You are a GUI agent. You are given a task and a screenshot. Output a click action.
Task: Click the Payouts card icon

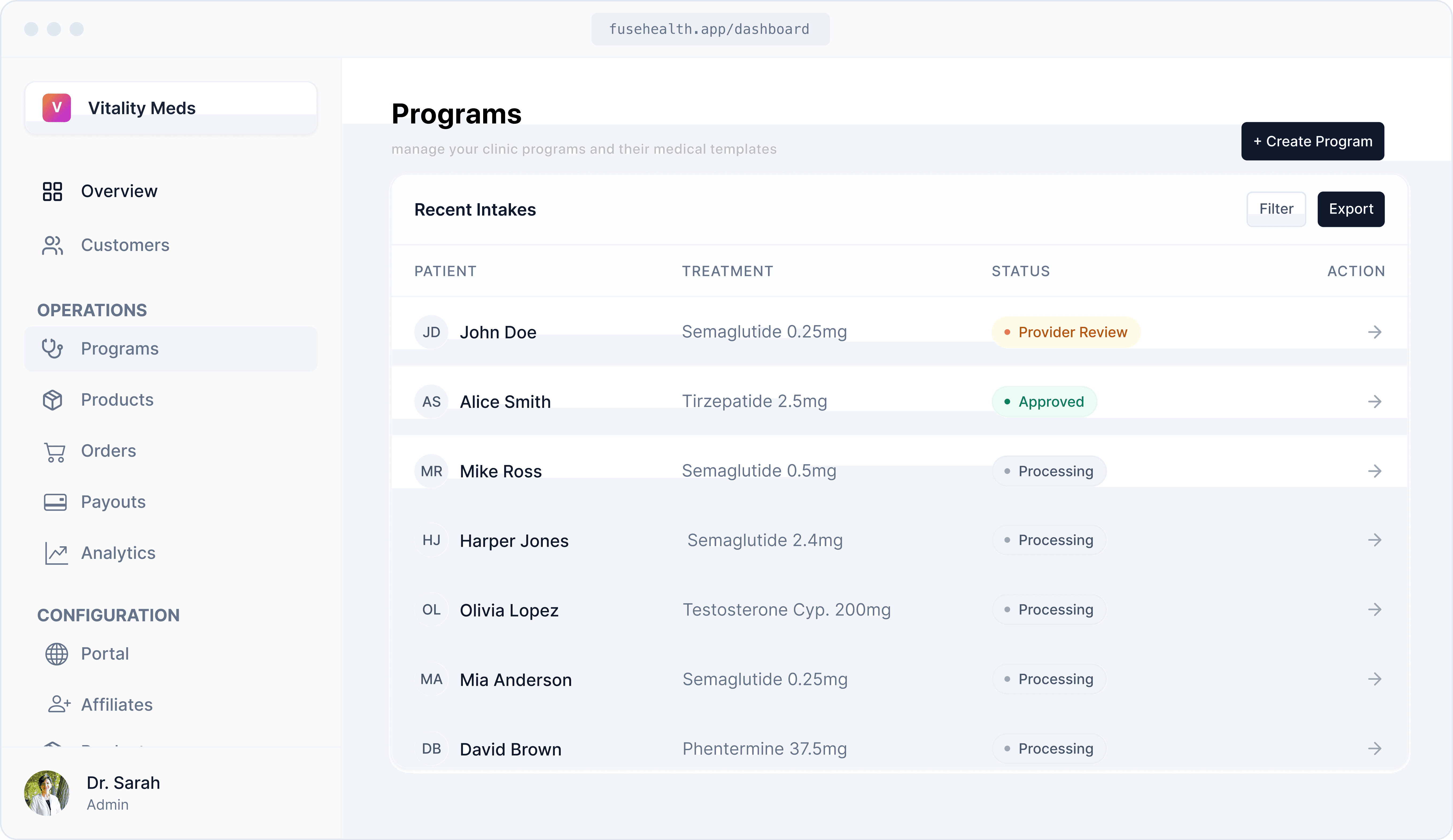(x=55, y=502)
